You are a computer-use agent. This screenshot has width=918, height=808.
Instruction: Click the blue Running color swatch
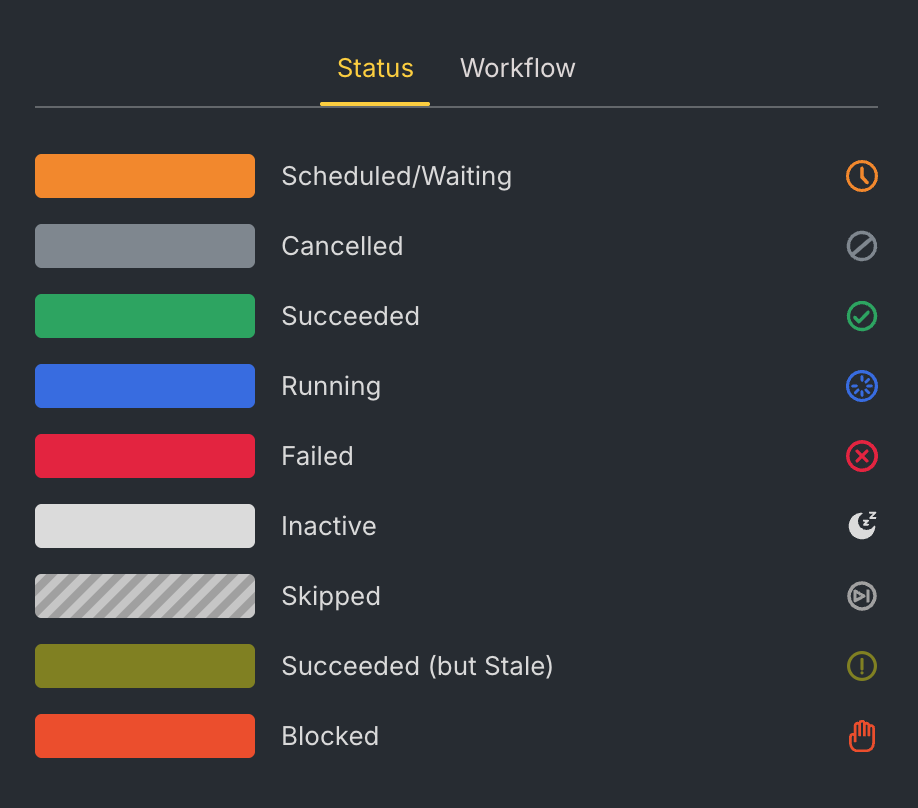tap(144, 386)
